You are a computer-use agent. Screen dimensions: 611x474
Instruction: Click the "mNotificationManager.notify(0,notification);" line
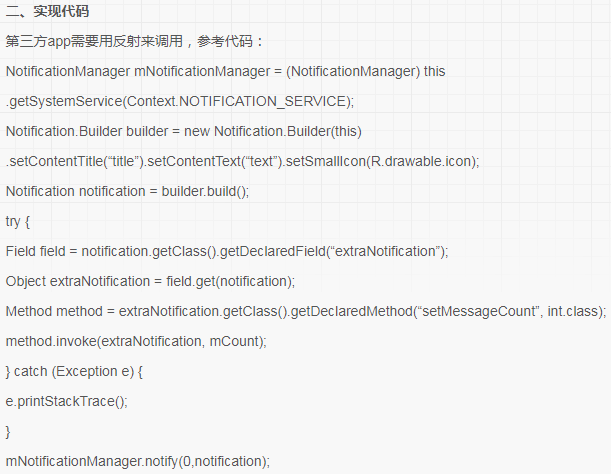(137, 461)
